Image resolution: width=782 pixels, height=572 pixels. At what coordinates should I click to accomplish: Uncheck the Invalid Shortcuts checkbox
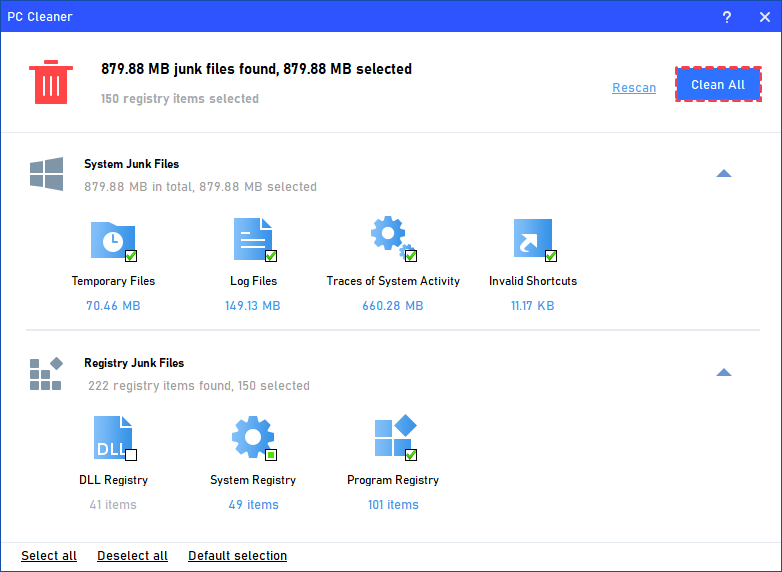[551, 256]
